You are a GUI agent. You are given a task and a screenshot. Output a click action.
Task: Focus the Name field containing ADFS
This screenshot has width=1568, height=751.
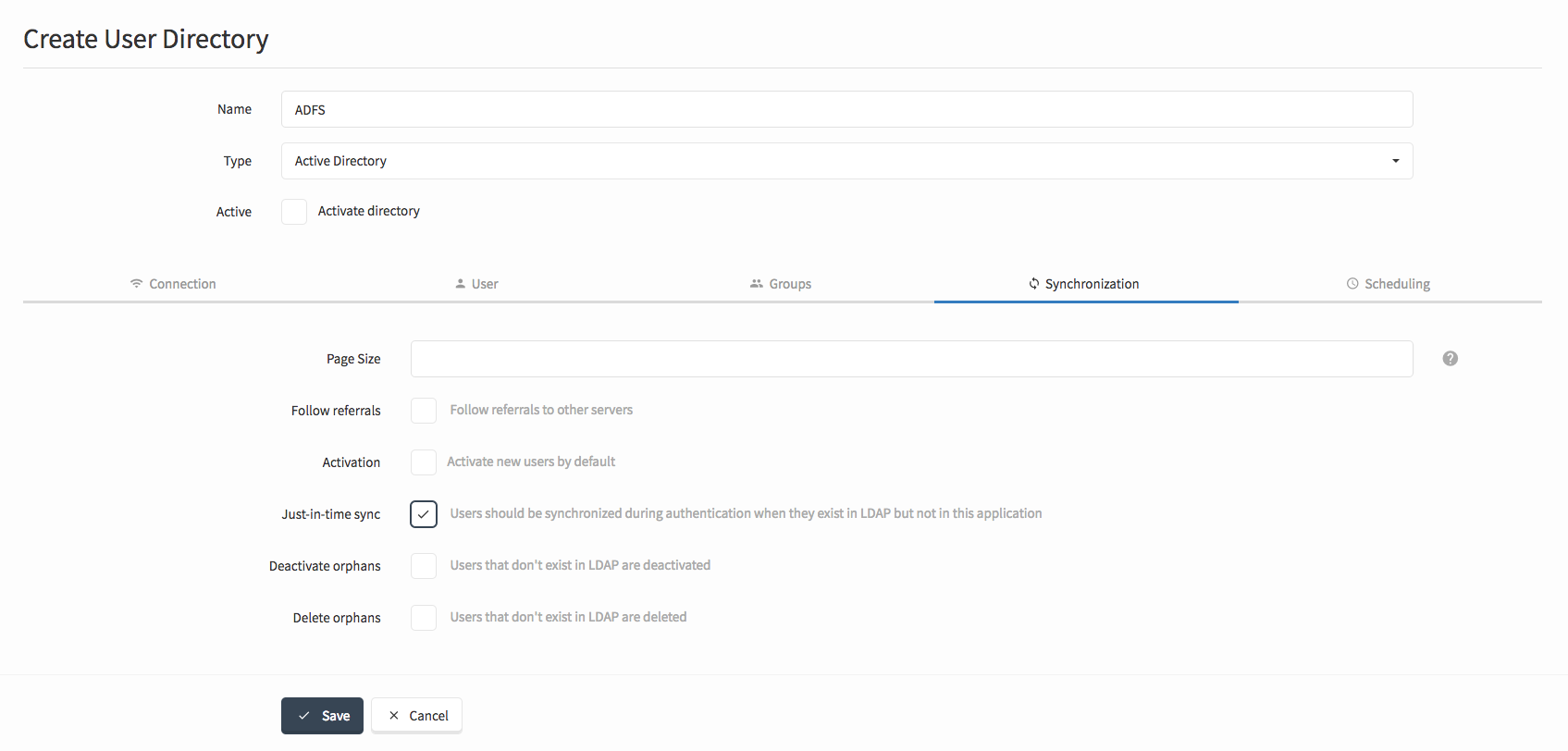(846, 109)
